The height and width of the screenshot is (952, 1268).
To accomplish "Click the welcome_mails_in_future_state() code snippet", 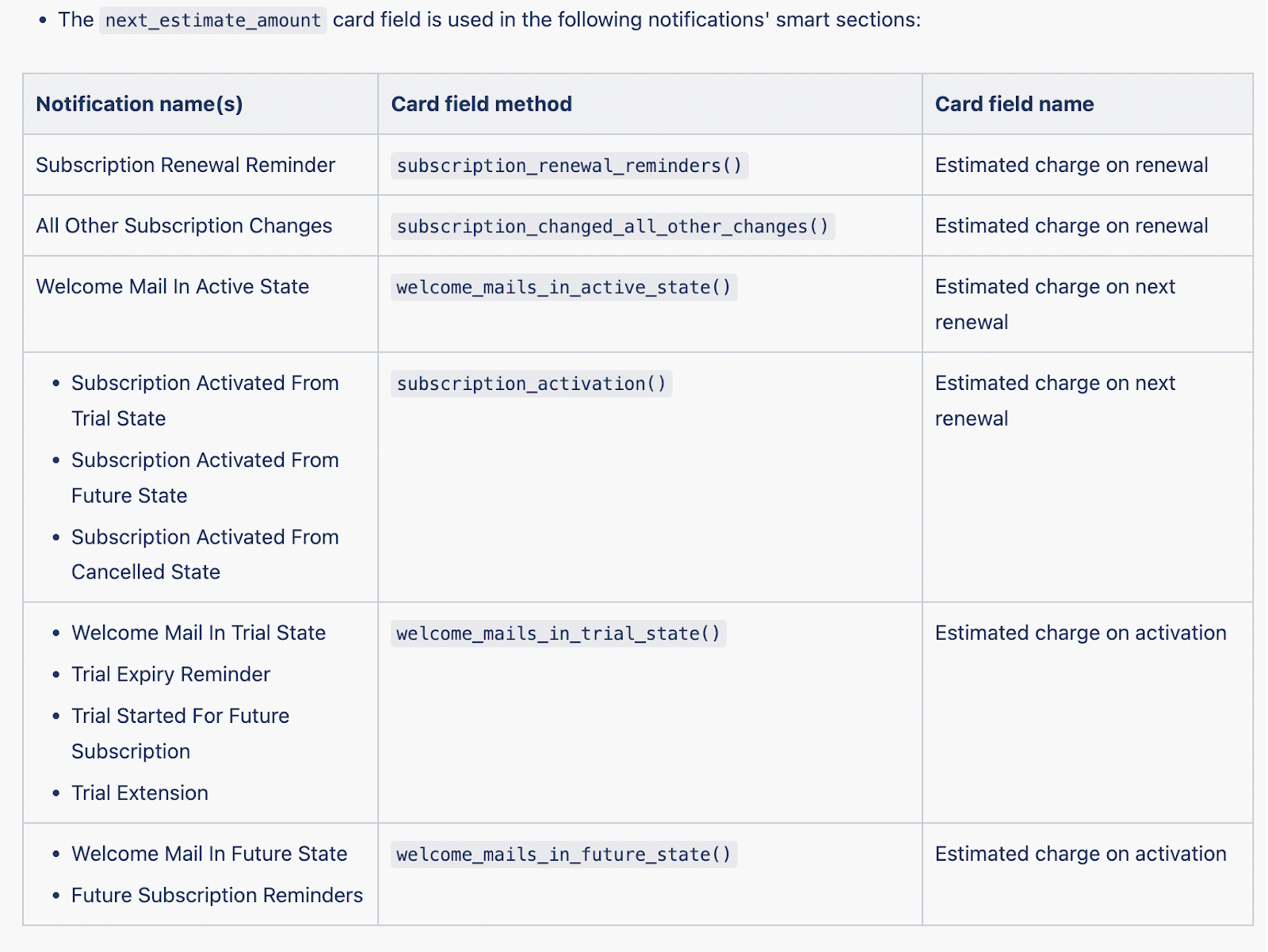I will coord(563,855).
